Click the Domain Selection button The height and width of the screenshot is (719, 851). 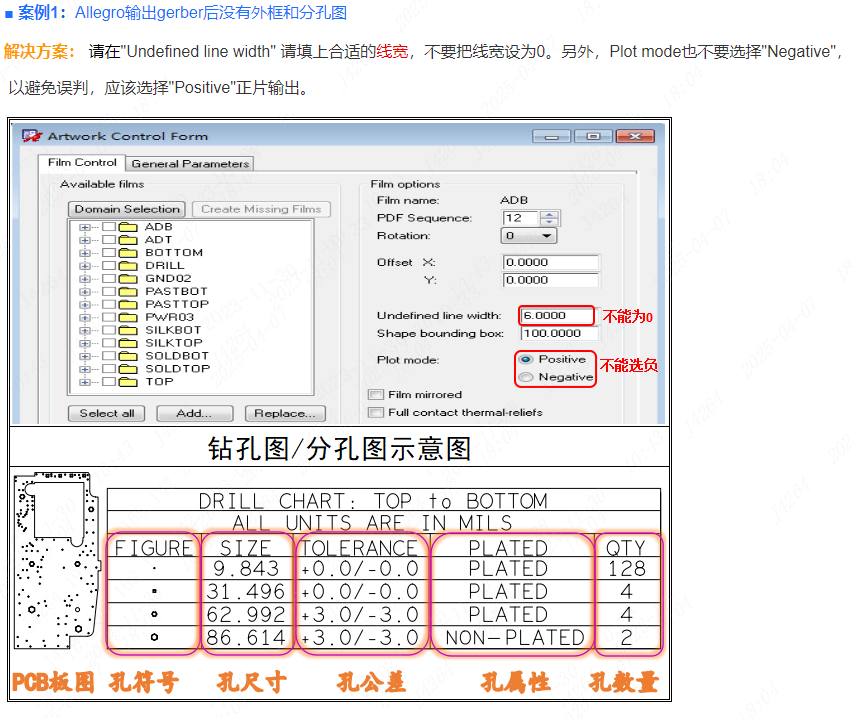click(127, 209)
